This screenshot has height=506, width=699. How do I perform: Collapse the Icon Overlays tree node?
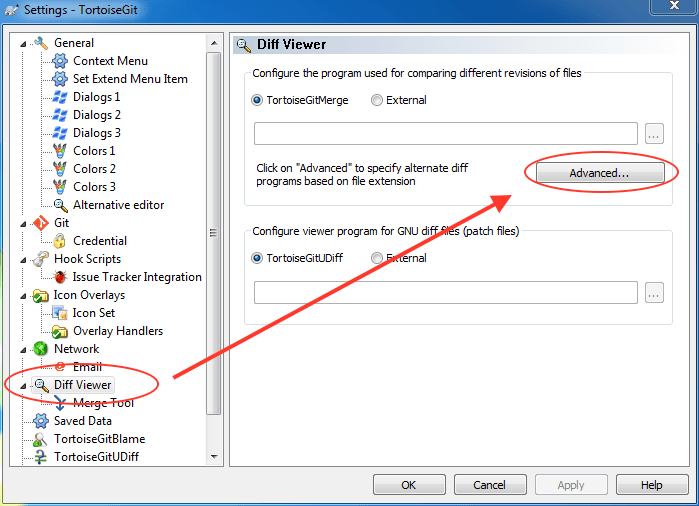23,296
